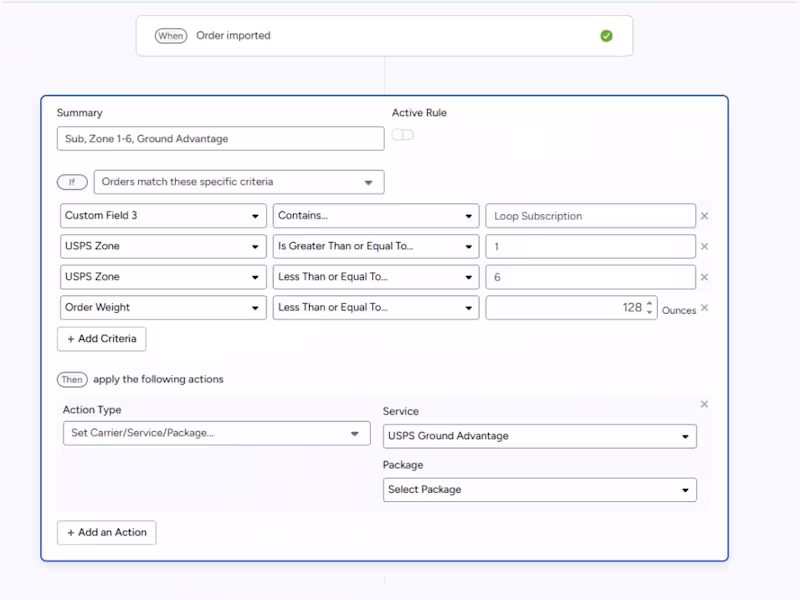Open the Less Than or Equal To dropdown for USPS Zone
This screenshot has width=800, height=600.
coord(376,277)
